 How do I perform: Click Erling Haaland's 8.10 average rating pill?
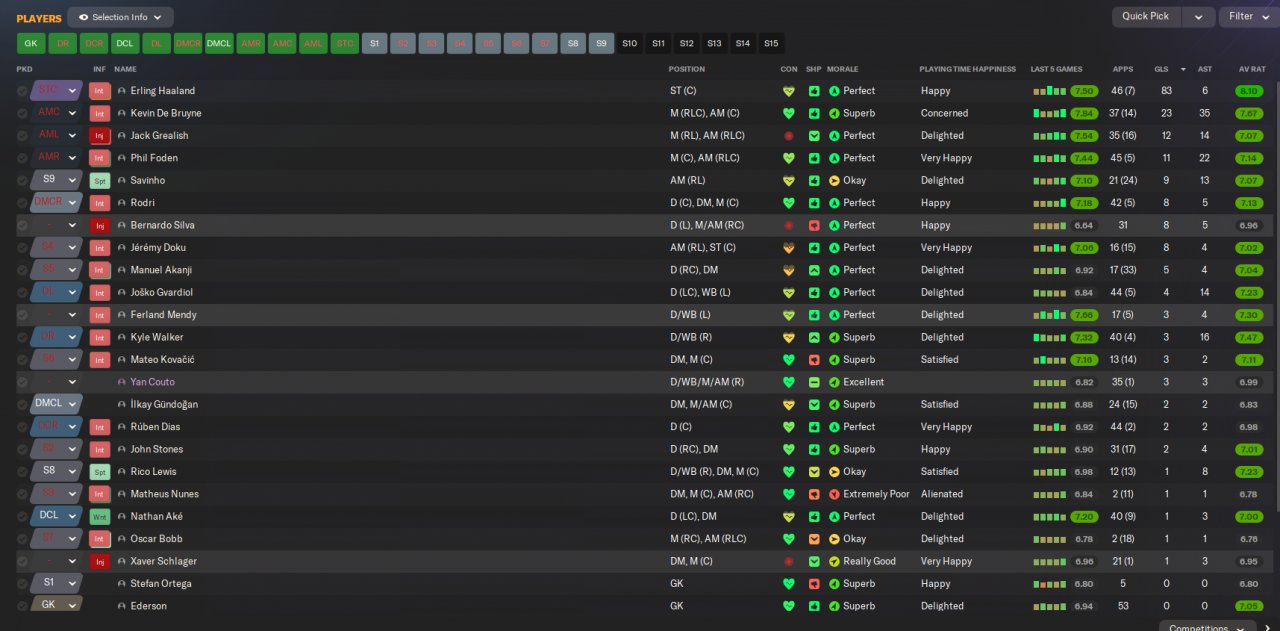pos(1249,91)
